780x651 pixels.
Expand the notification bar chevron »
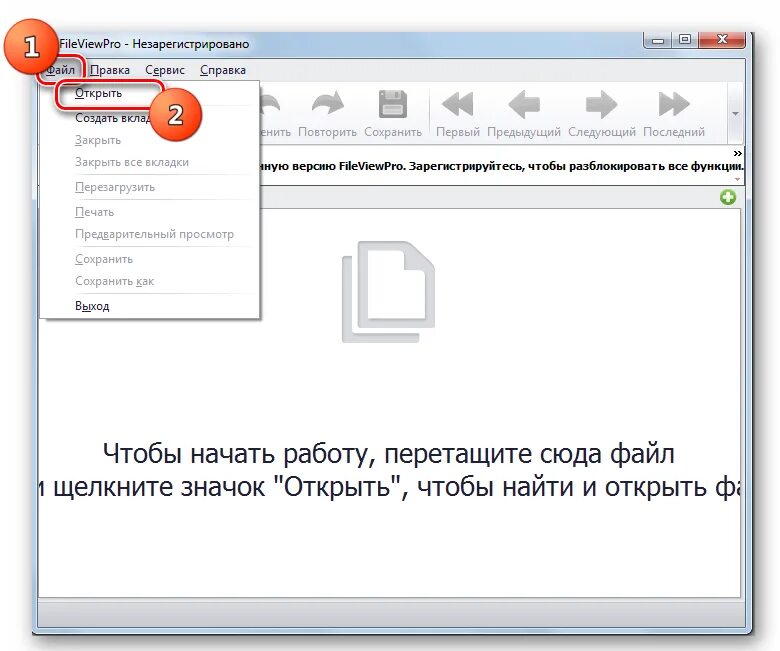point(737,153)
